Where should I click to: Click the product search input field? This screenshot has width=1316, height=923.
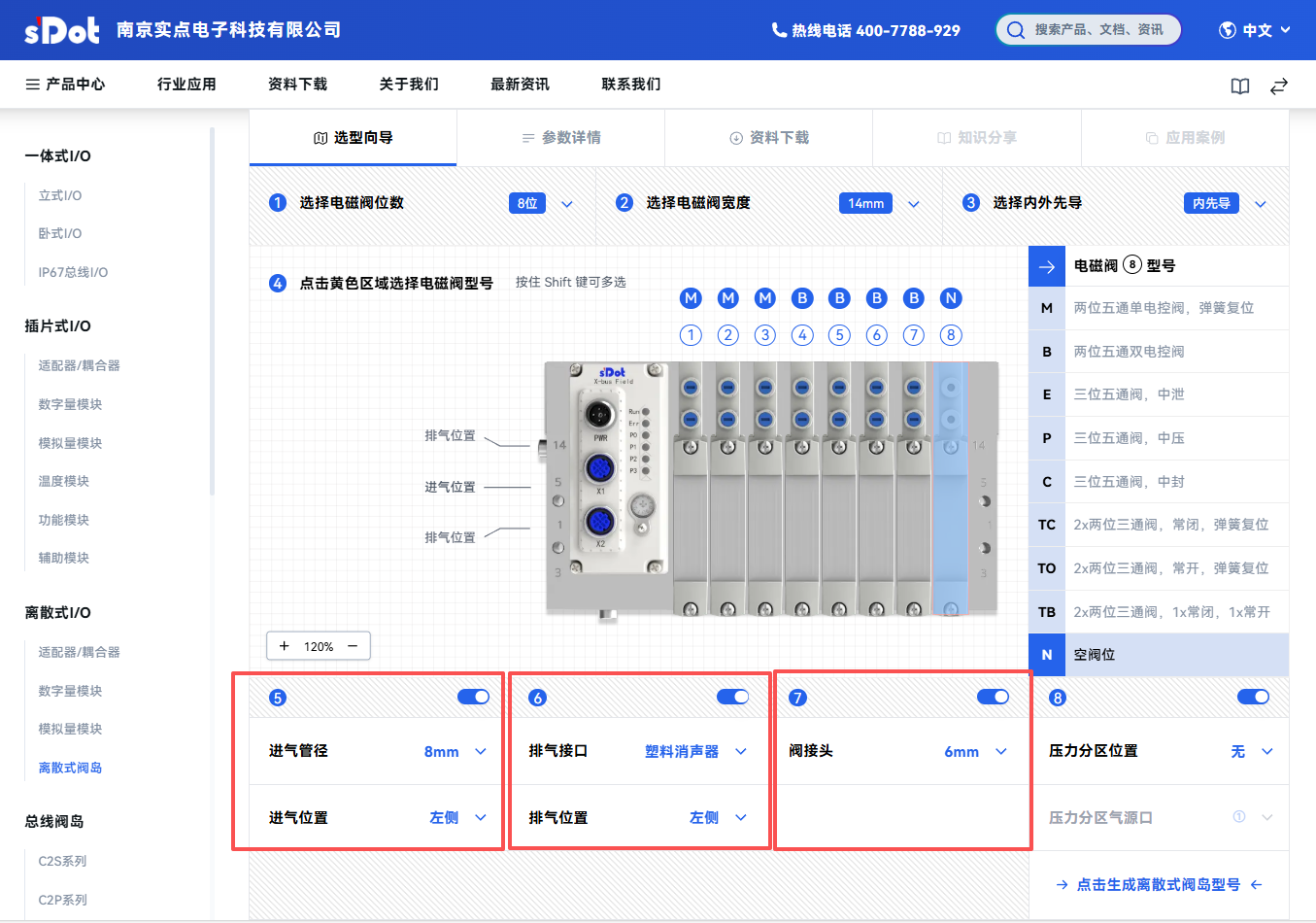(1097, 30)
